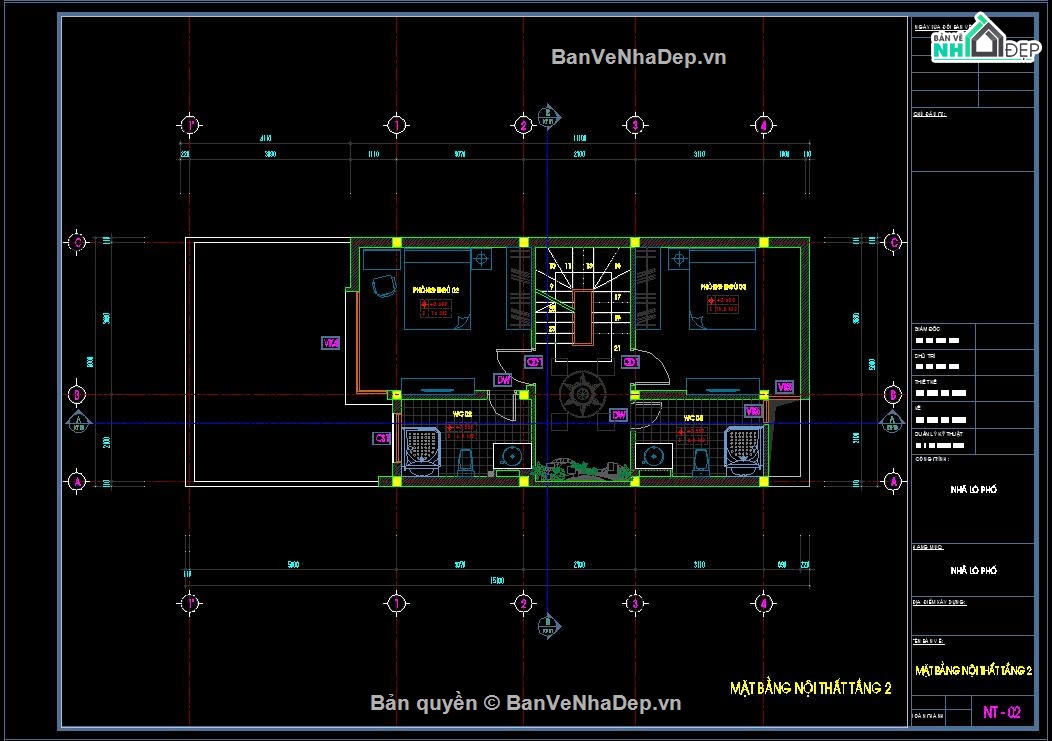The height and width of the screenshot is (741, 1052).
Task: Click grid bubble C on the left side
Action: (x=77, y=242)
